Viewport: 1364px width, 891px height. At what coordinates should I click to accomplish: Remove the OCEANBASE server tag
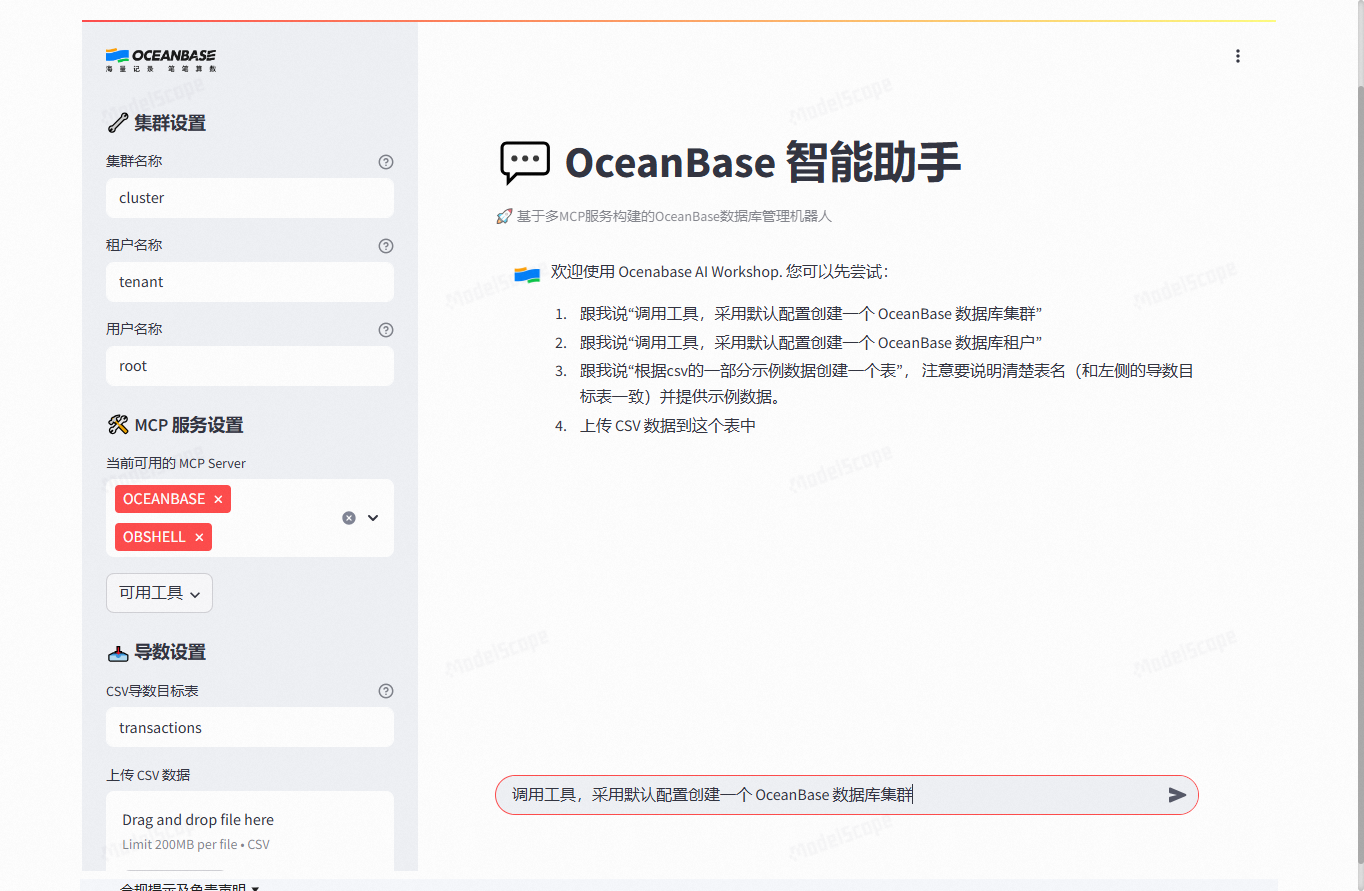click(x=217, y=498)
